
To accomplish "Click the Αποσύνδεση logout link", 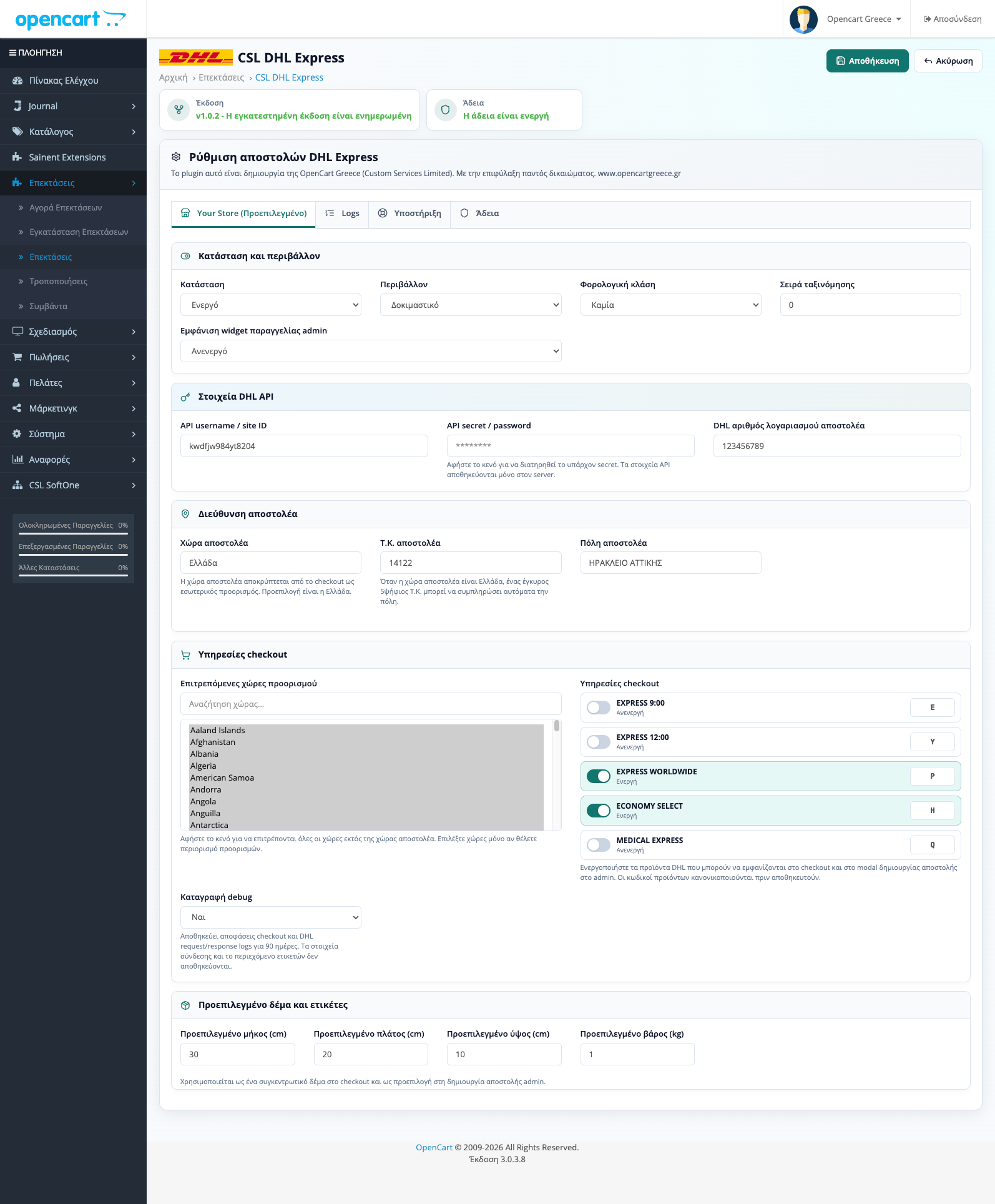I will click(x=953, y=19).
